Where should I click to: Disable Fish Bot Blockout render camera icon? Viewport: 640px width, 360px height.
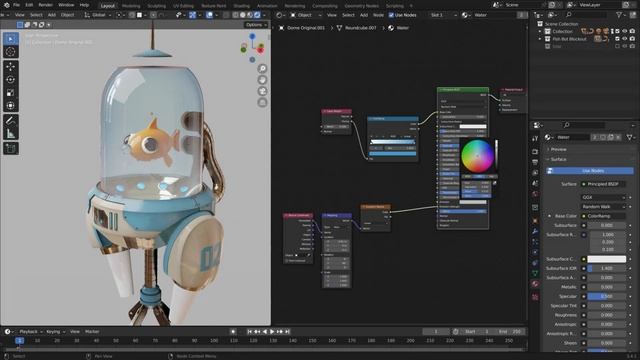(x=632, y=39)
